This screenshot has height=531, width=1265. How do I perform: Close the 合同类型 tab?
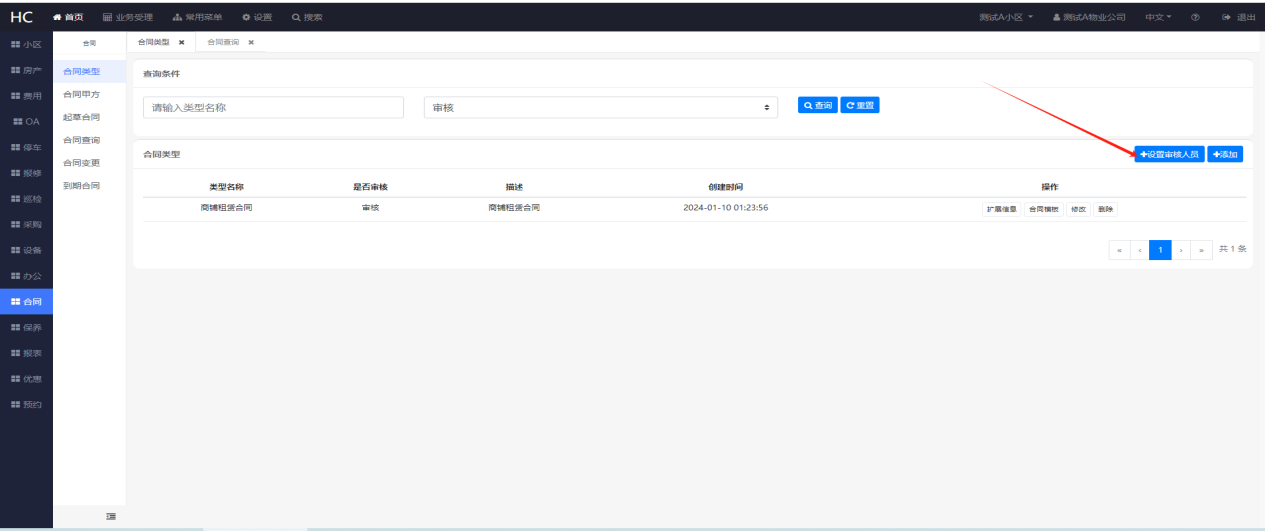(x=181, y=42)
